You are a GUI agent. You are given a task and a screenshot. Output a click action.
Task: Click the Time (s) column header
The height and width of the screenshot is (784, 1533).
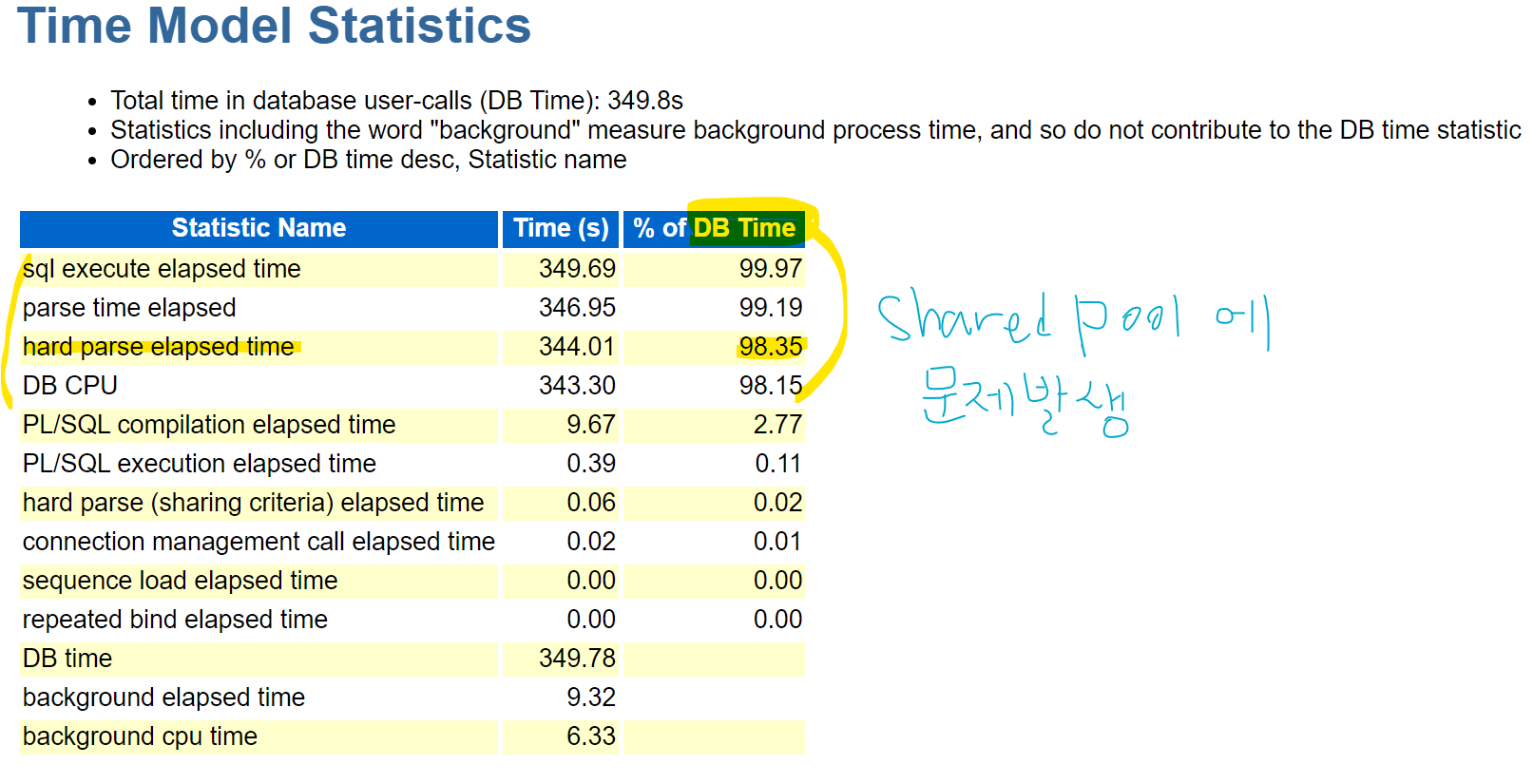[561, 229]
